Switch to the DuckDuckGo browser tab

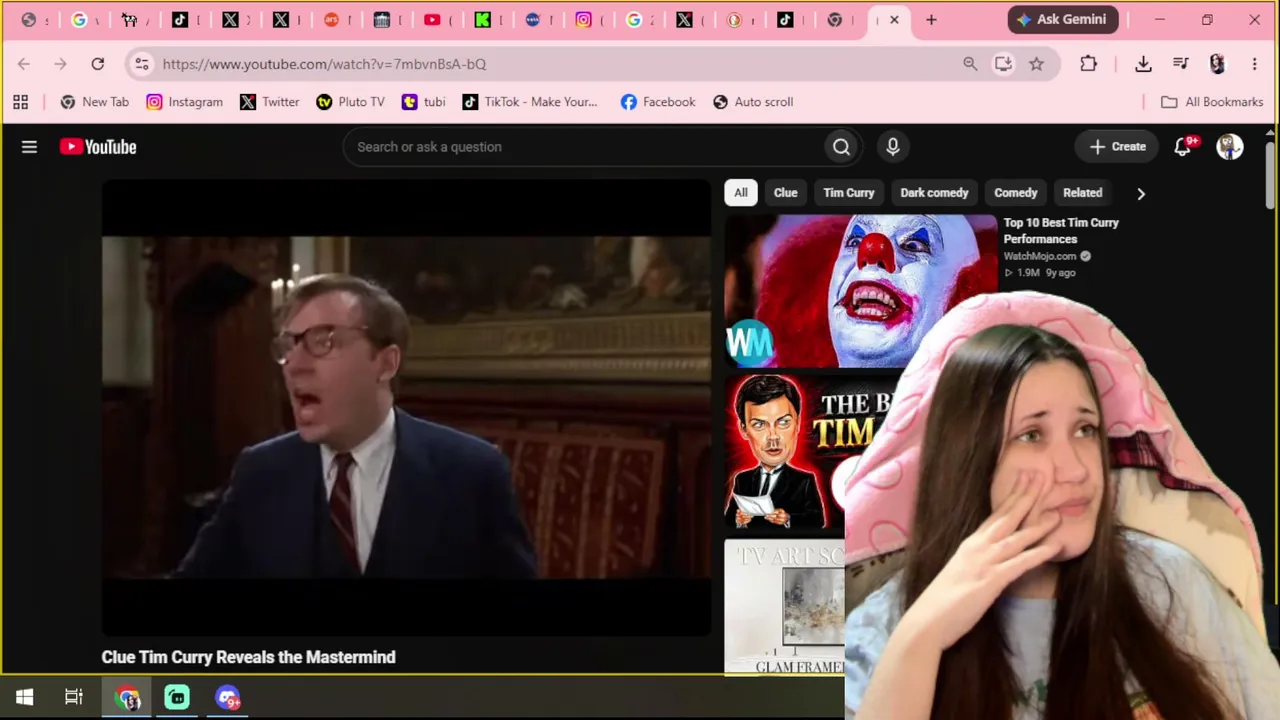point(735,20)
